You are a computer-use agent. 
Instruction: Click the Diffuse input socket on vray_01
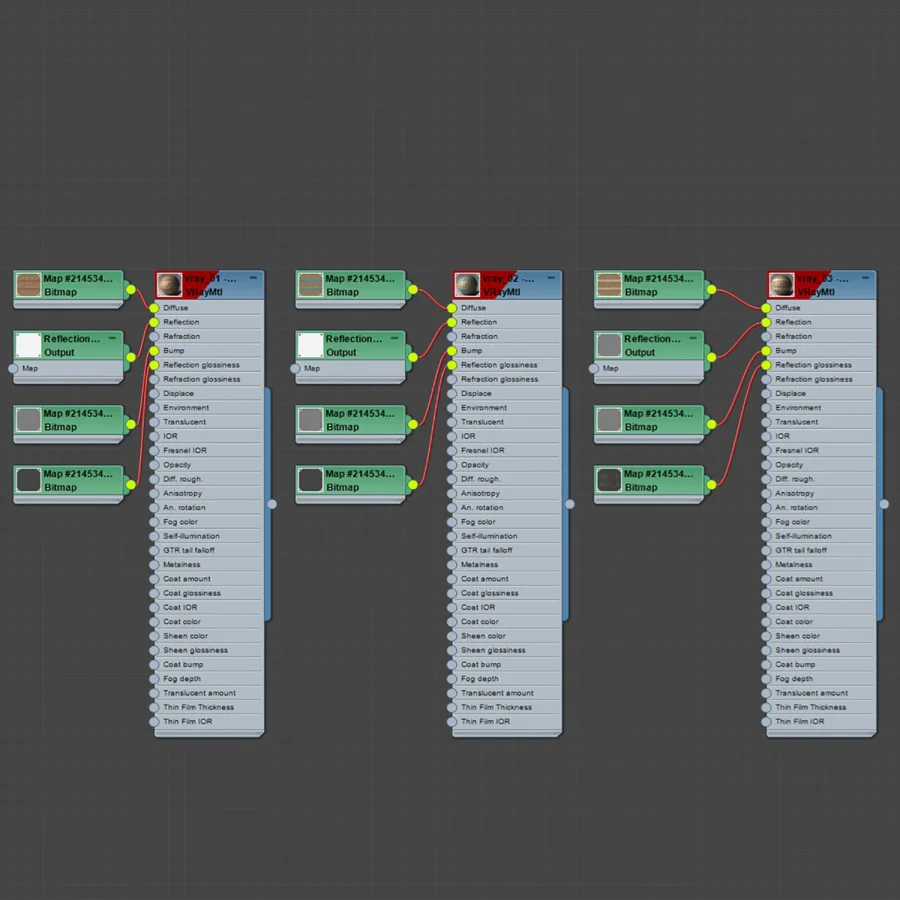[x=154, y=308]
